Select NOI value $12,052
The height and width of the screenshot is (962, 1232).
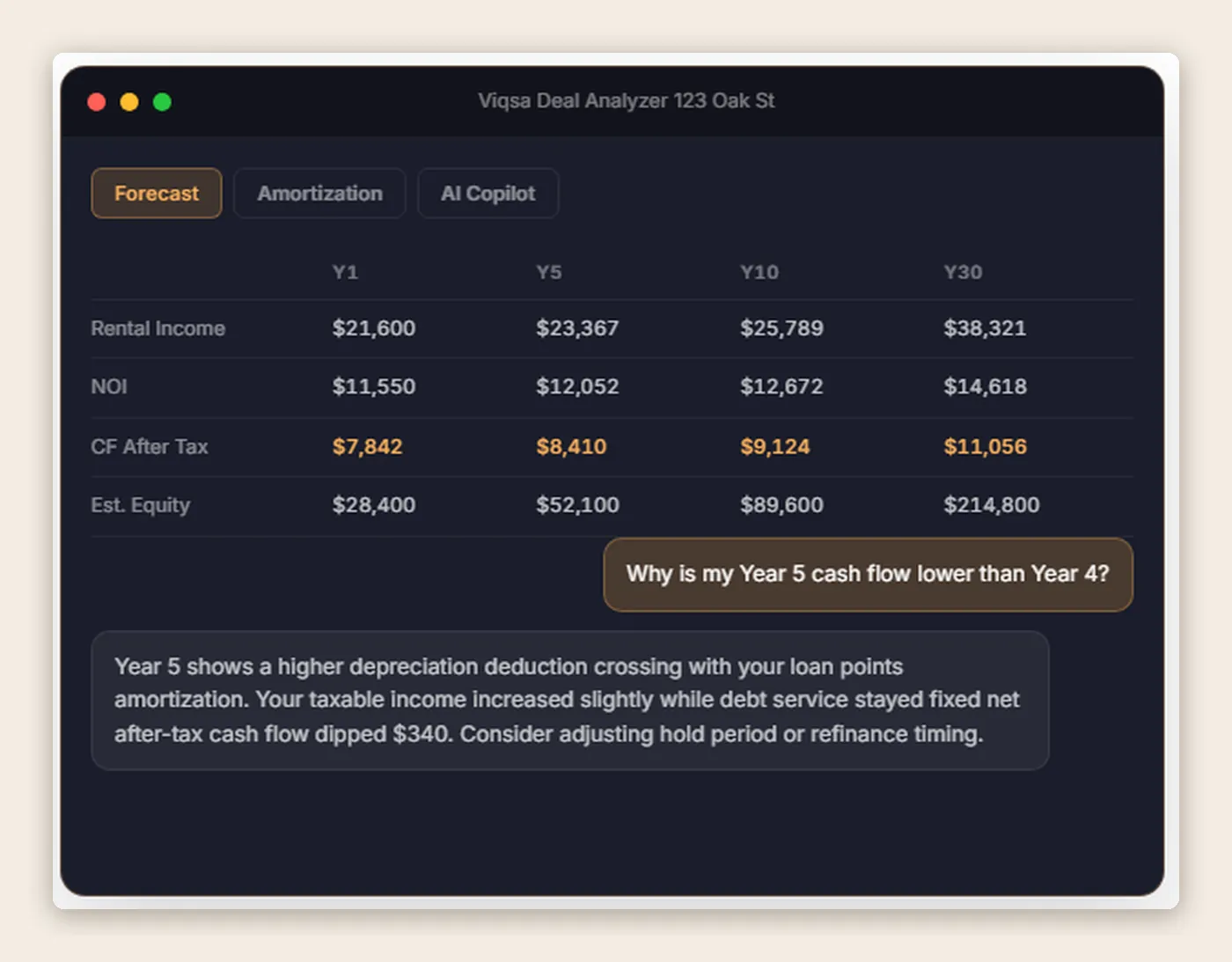(x=577, y=386)
